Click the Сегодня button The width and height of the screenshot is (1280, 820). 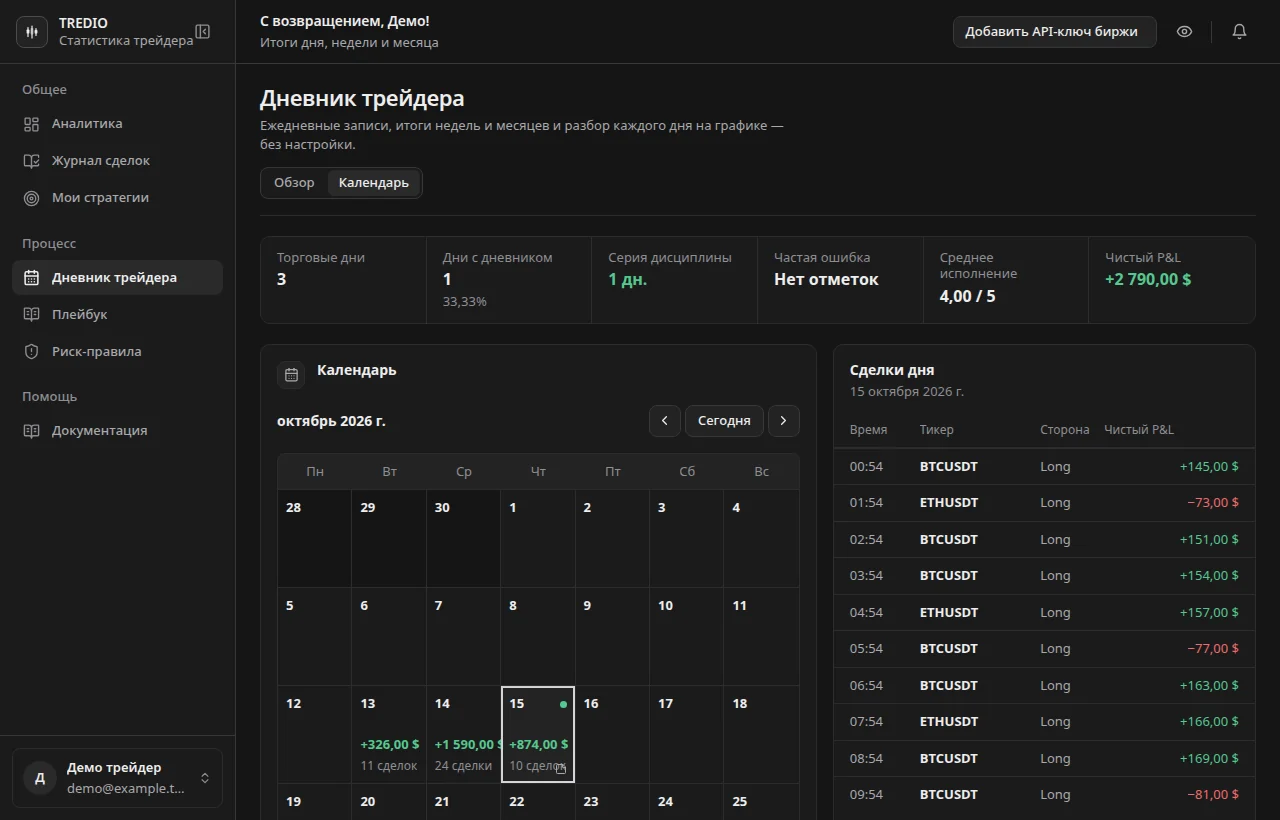[724, 421]
